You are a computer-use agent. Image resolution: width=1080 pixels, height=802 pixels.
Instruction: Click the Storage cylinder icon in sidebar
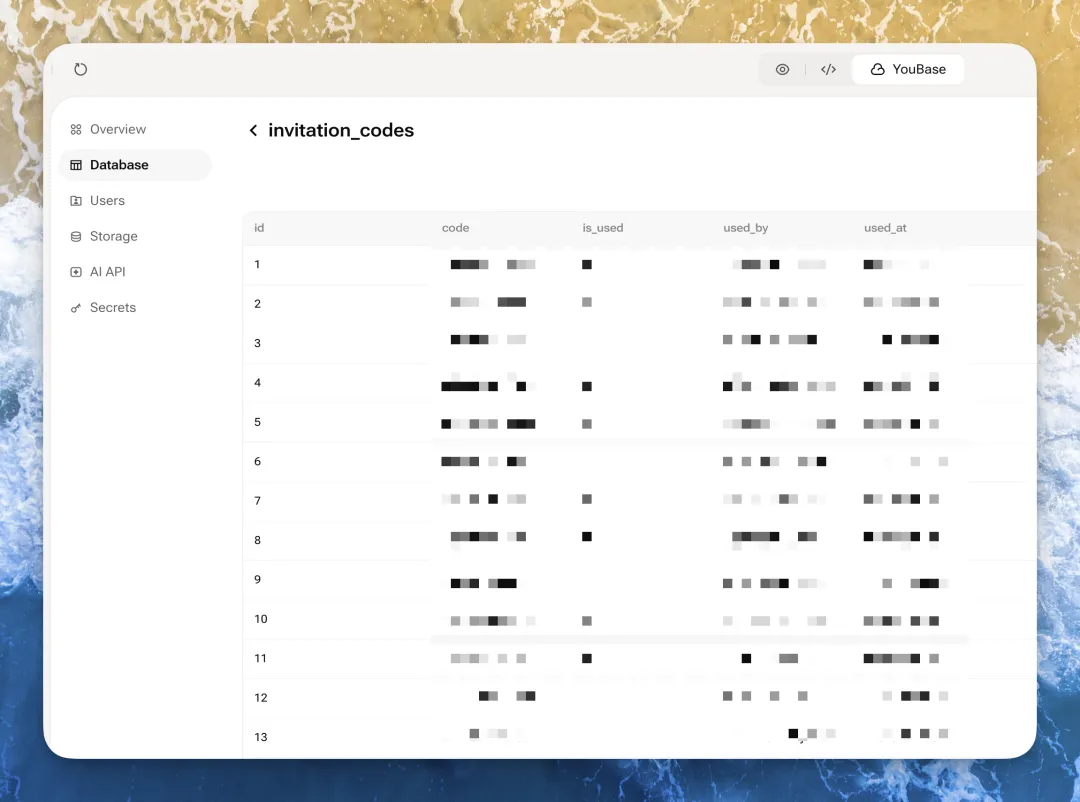tap(76, 237)
